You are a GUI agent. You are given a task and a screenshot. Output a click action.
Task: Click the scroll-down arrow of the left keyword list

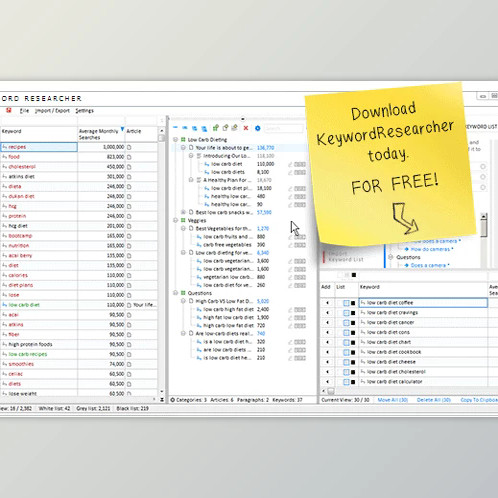point(162,392)
